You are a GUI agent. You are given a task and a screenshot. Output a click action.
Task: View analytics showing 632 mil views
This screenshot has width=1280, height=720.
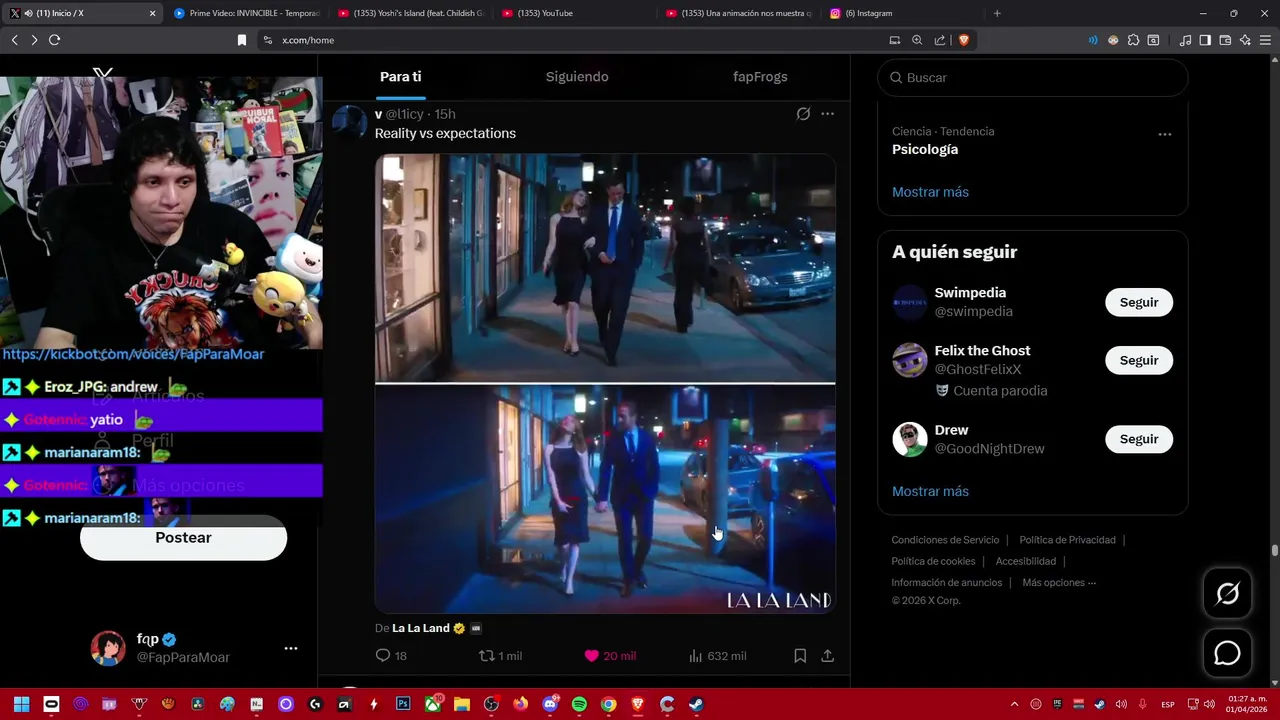[717, 656]
